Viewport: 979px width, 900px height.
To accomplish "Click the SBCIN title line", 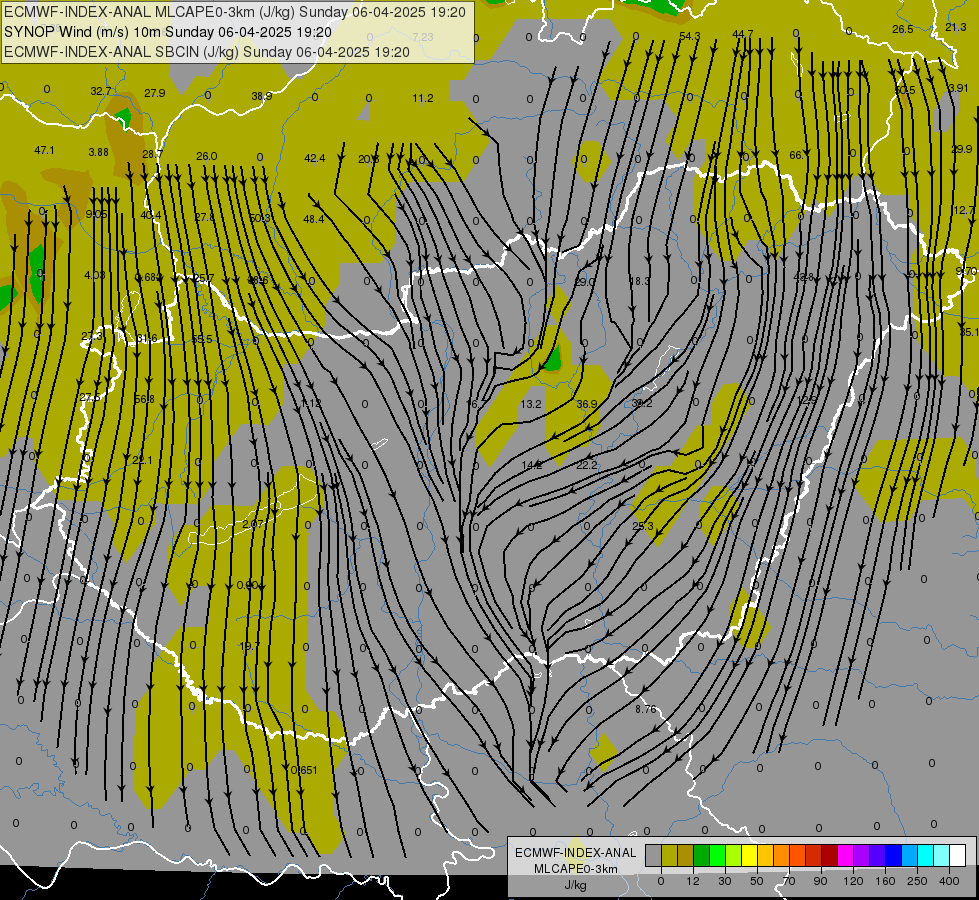I will (207, 52).
